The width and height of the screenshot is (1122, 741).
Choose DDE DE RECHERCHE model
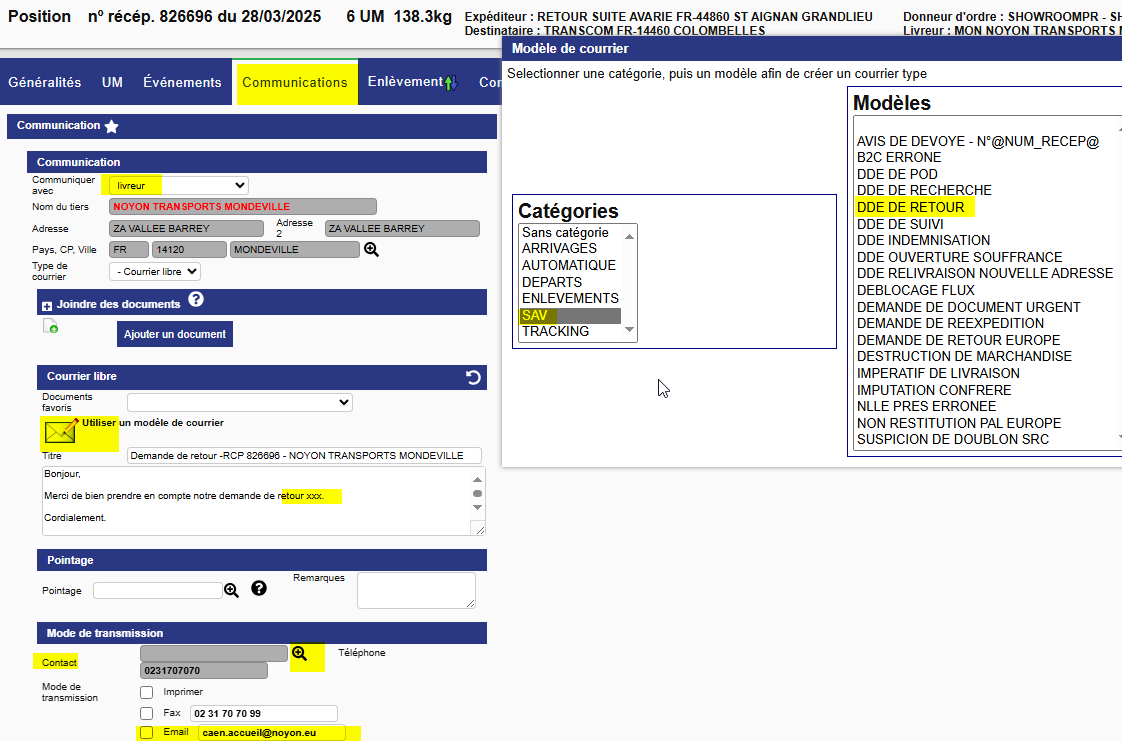point(925,190)
